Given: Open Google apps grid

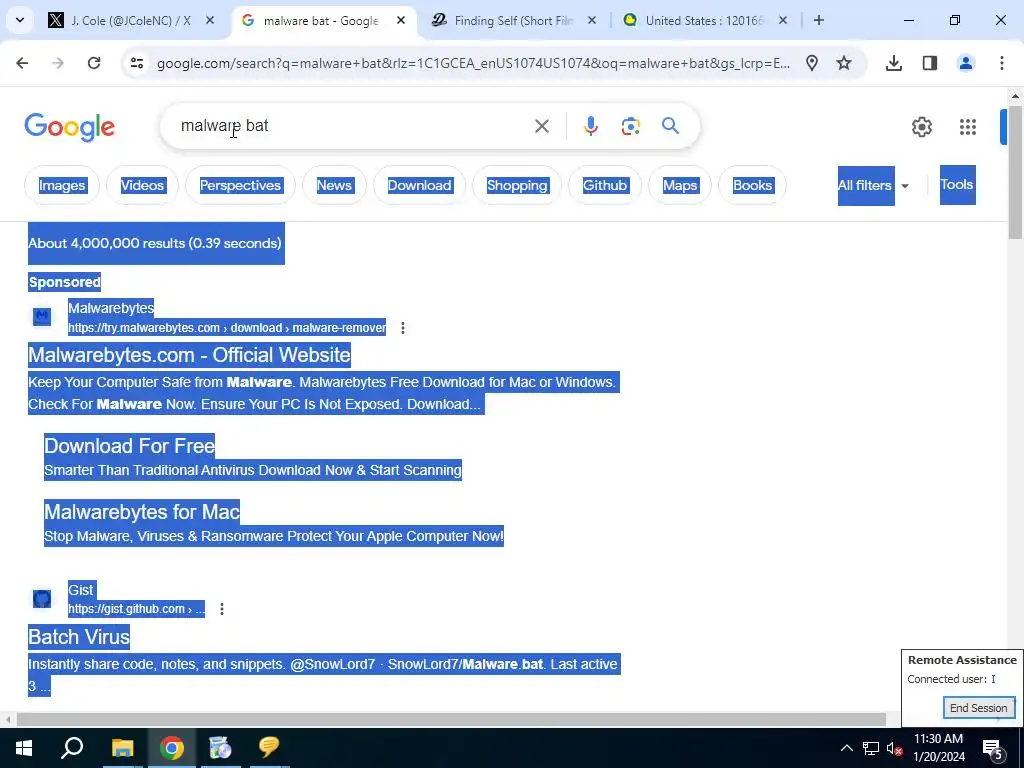Looking at the screenshot, I should [x=968, y=127].
